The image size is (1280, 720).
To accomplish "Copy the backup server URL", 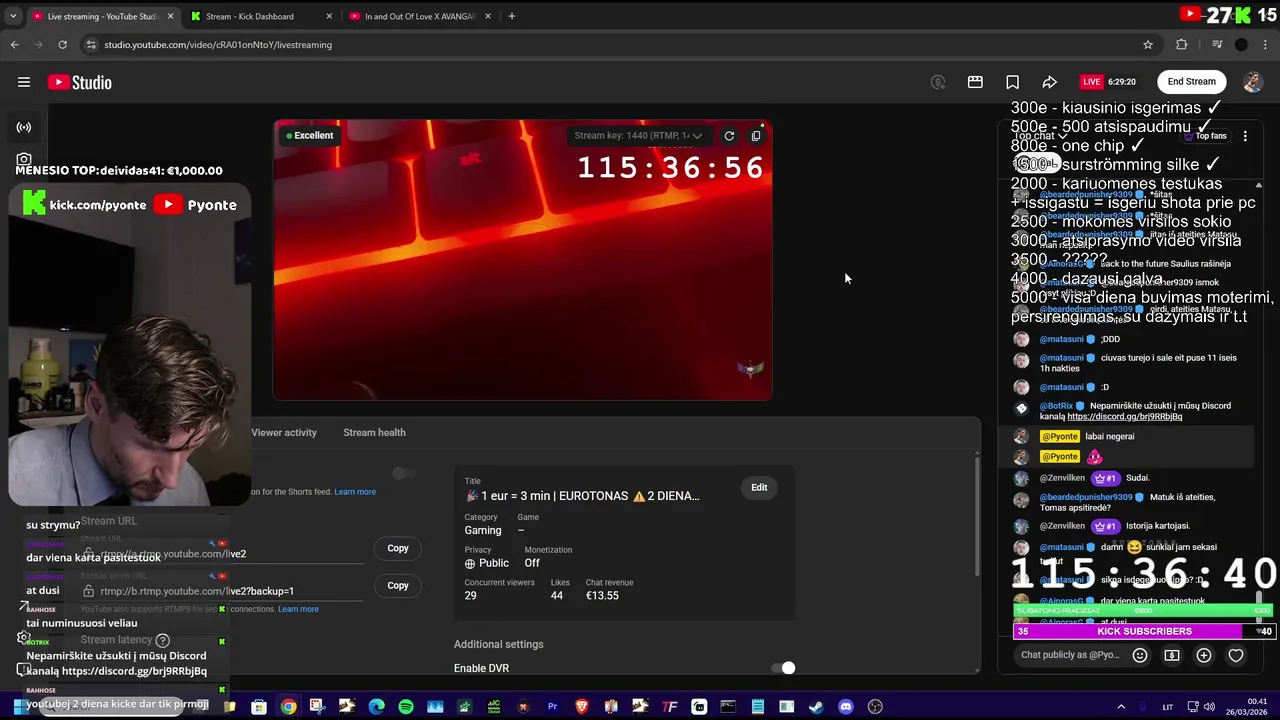I will (398, 585).
